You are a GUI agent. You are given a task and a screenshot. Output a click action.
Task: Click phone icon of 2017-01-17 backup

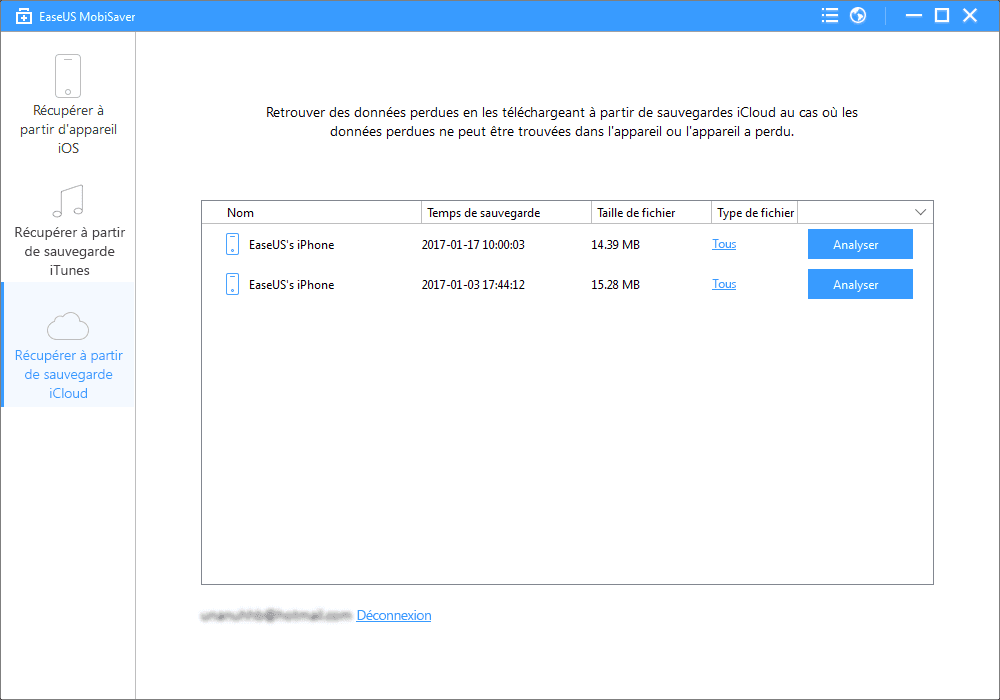click(232, 244)
